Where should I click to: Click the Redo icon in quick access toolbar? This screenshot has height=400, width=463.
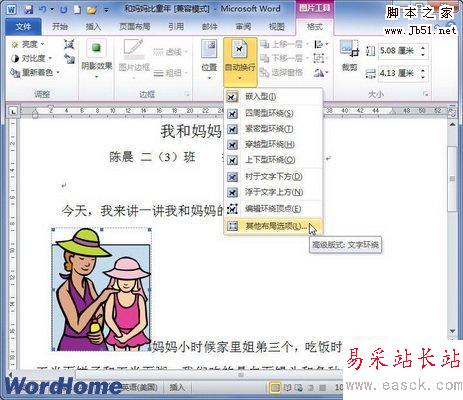(64, 9)
